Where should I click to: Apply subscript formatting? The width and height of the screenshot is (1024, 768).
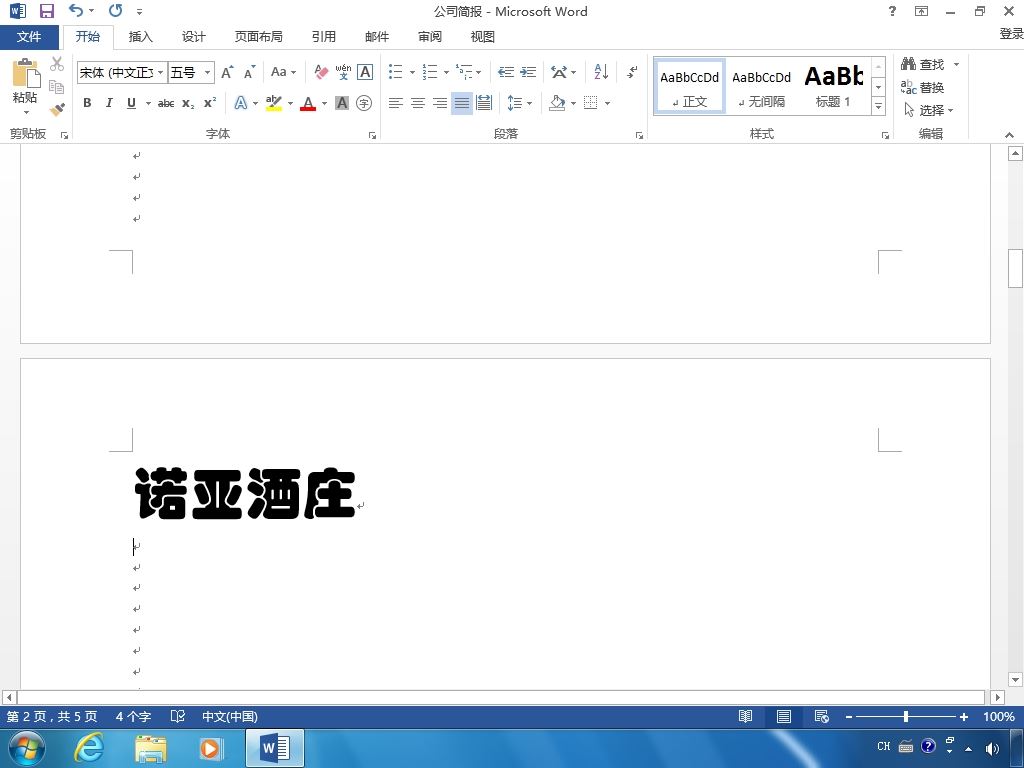[x=188, y=103]
